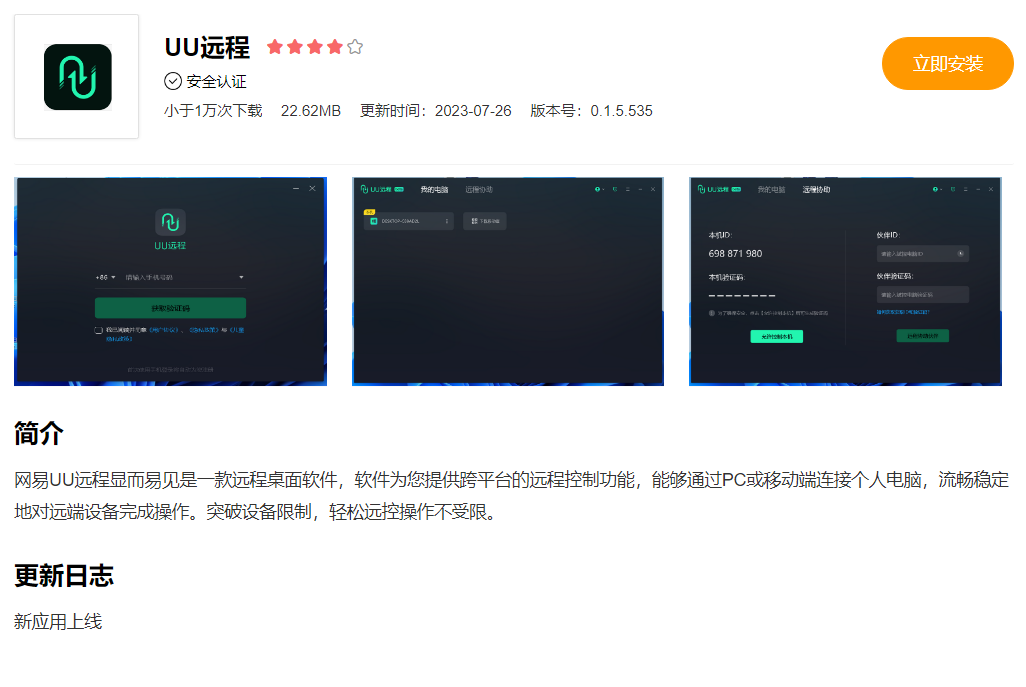Click the UU远程 app logo icon
This screenshot has width=1026, height=687.
coord(77,77)
